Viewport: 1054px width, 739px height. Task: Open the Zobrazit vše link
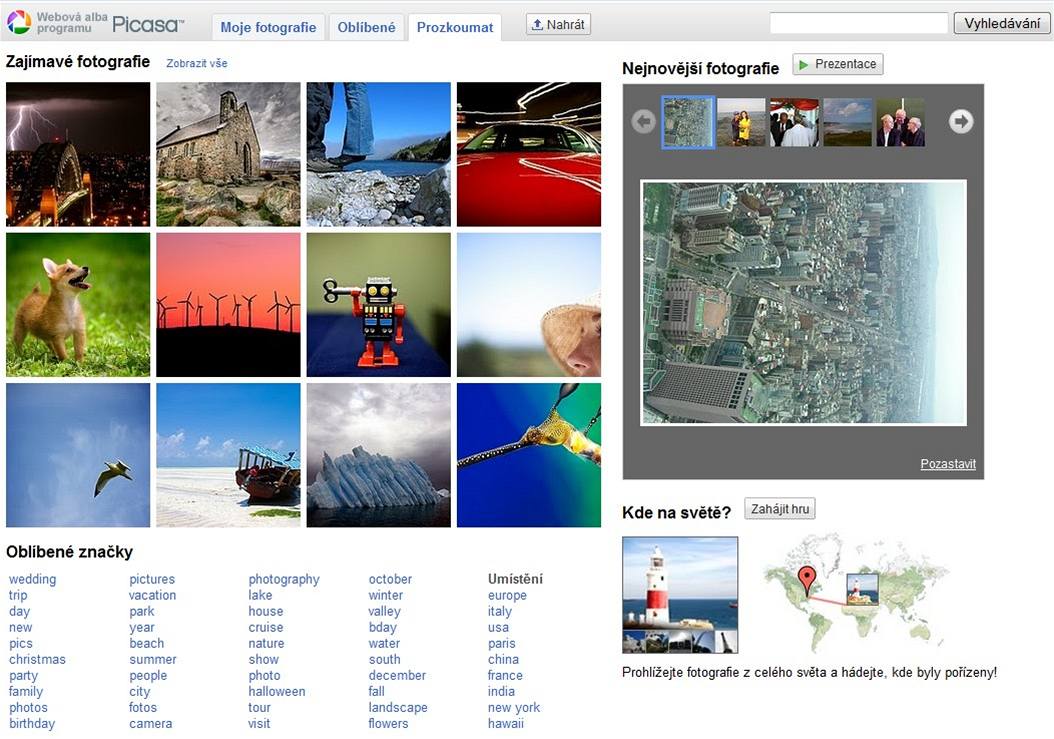[197, 63]
